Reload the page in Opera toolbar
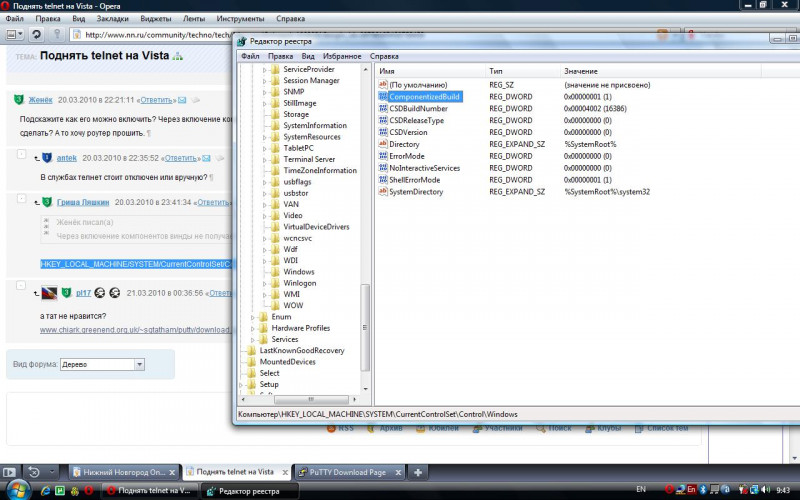 [x=36, y=35]
